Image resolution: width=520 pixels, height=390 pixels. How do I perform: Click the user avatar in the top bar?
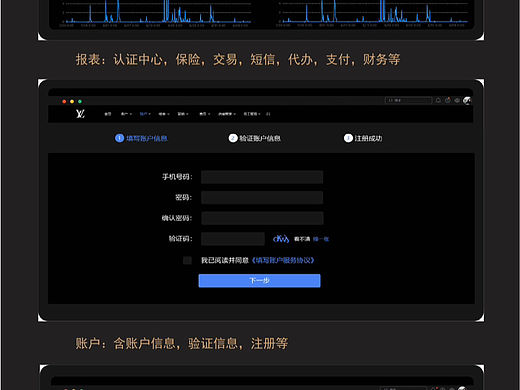467,100
